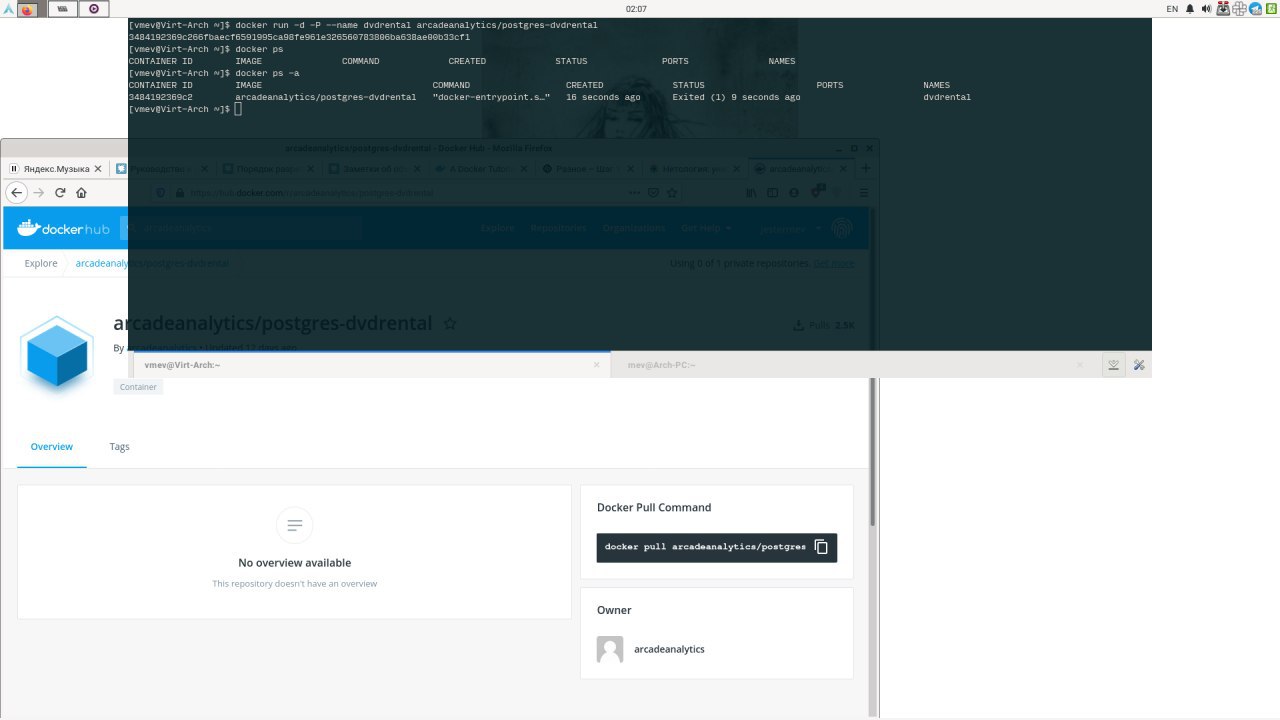Open the notifications bell in the tray
This screenshot has height=720, width=1280.
click(1190, 9)
